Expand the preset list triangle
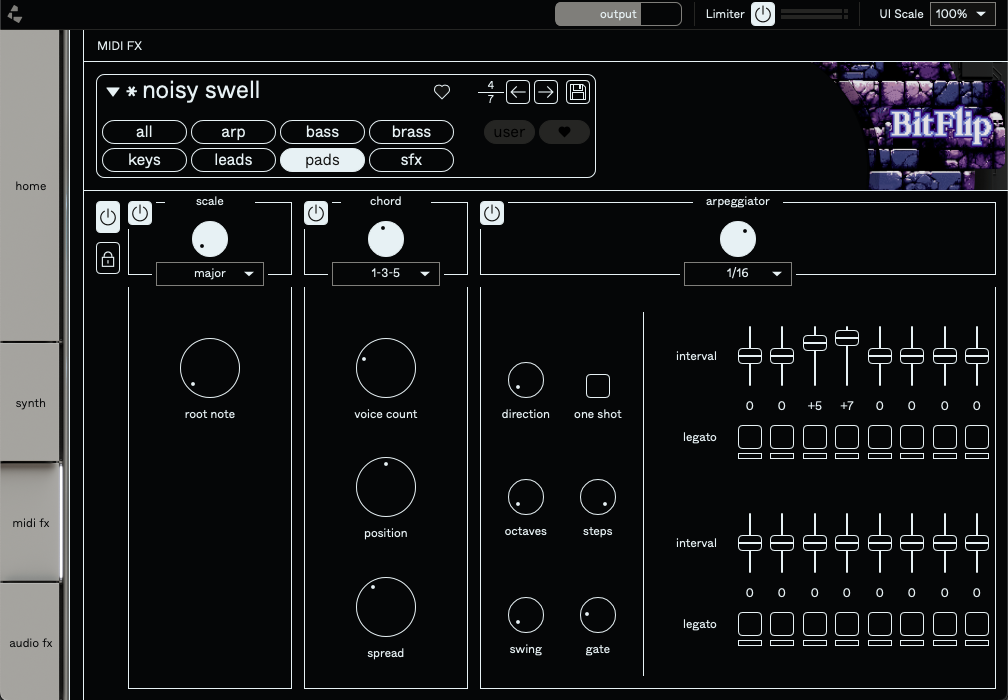This screenshot has height=700, width=1008. 112,92
